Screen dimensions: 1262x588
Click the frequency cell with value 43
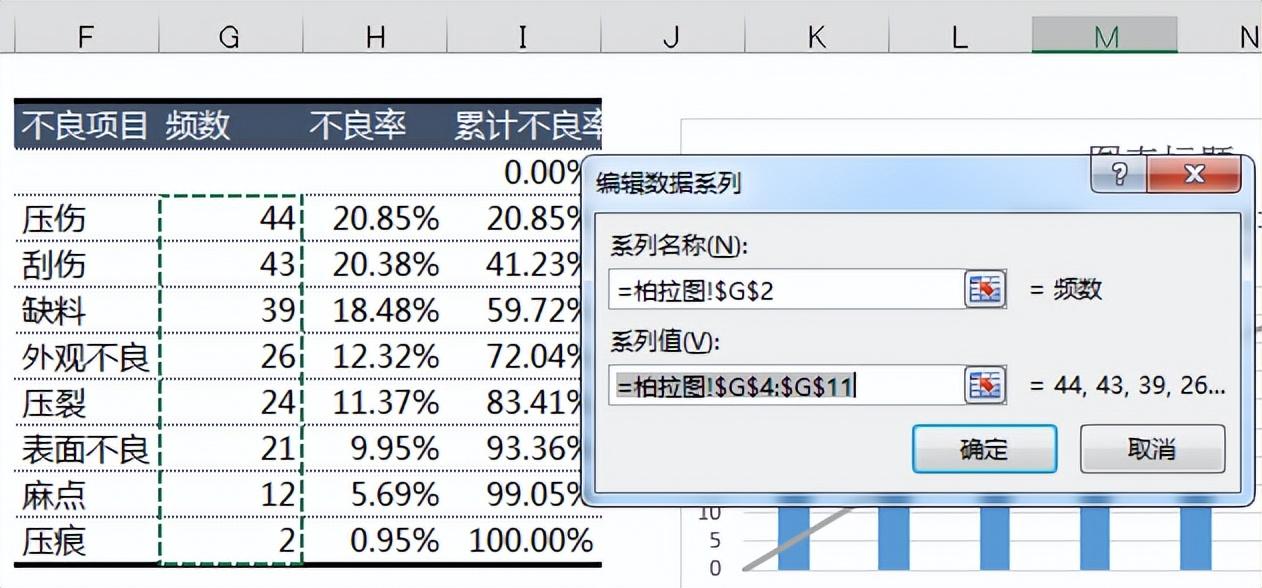pos(230,264)
